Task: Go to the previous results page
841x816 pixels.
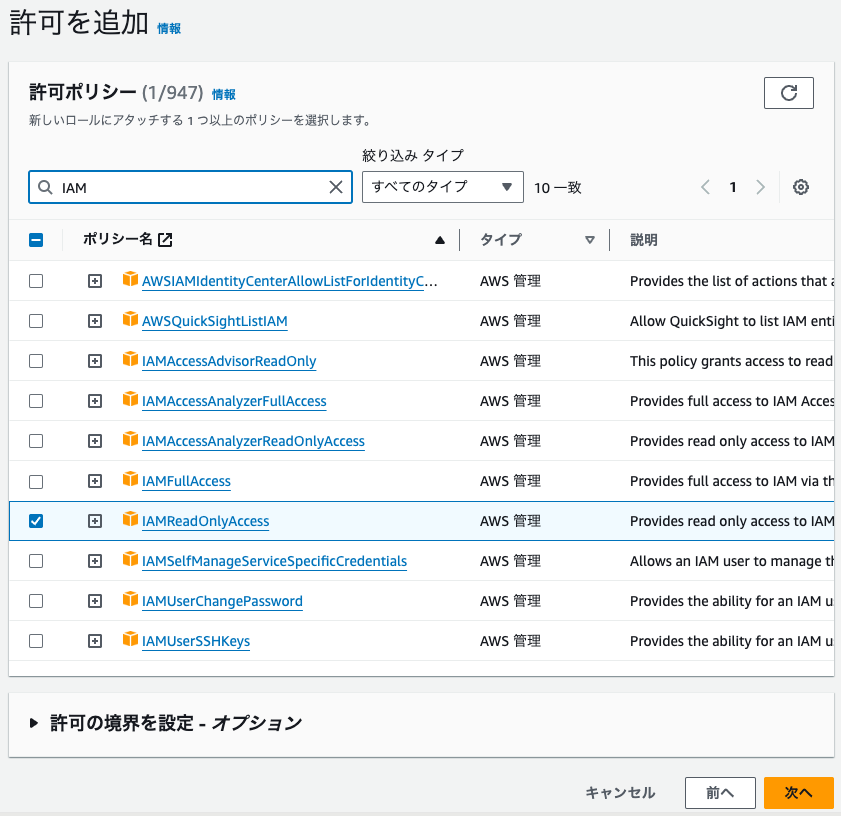Action: point(705,187)
